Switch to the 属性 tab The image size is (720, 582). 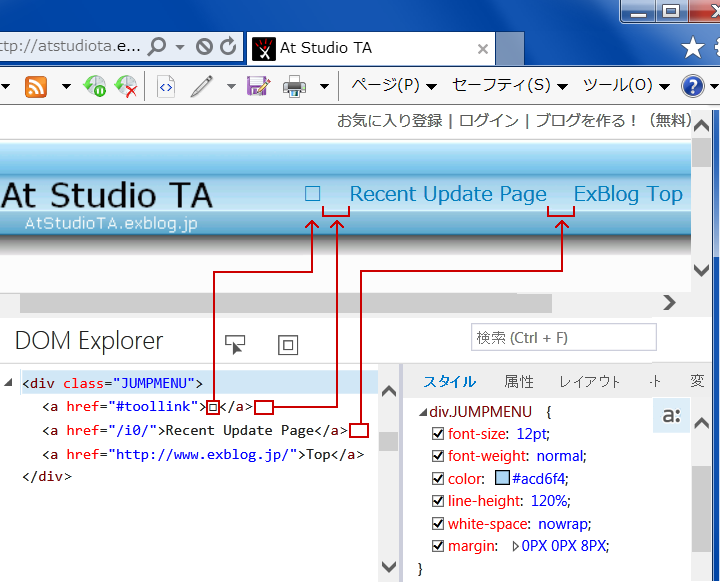click(x=519, y=381)
